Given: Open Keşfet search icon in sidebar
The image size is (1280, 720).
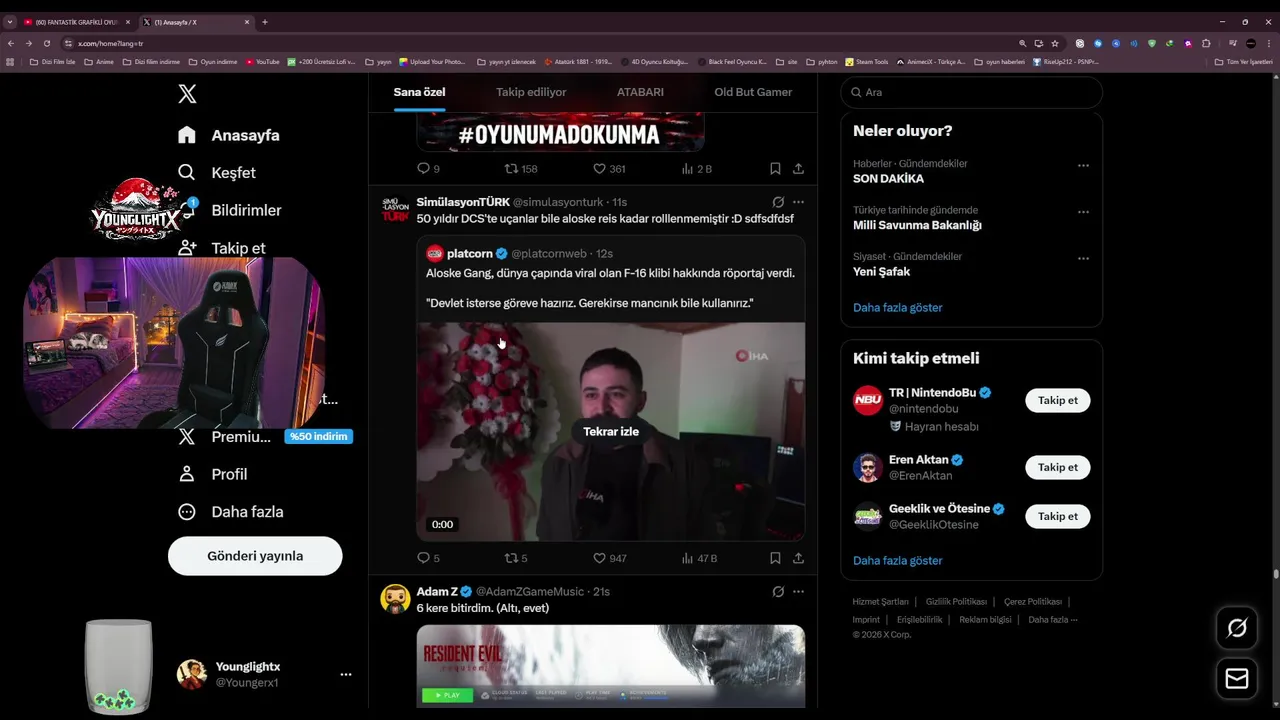Looking at the screenshot, I should point(187,172).
